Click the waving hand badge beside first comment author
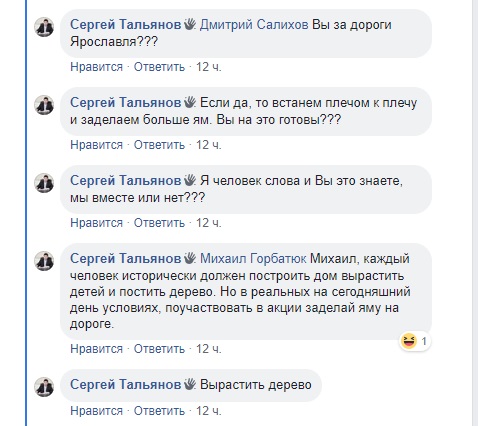 coord(190,24)
